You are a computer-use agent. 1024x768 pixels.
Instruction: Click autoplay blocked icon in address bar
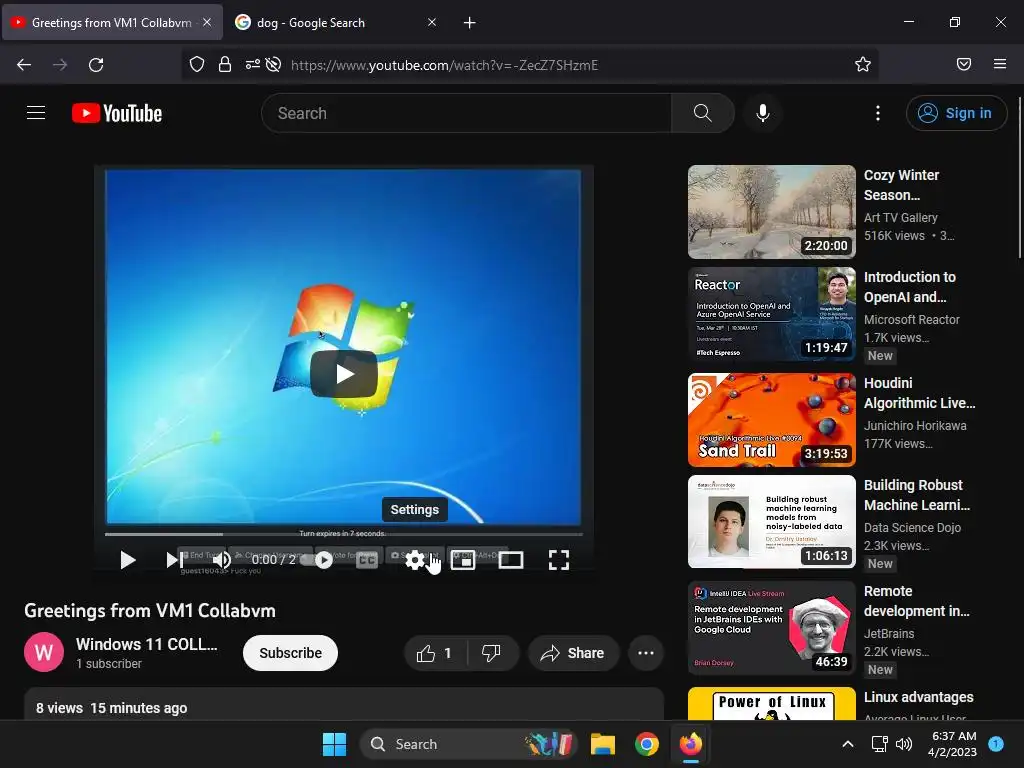tap(274, 64)
